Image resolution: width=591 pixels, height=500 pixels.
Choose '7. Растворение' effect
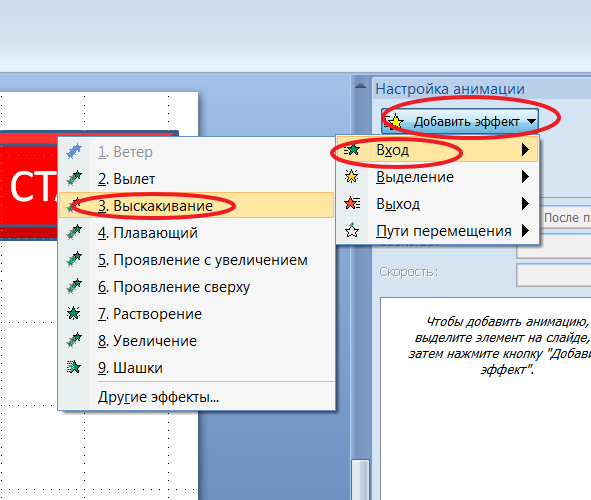197,314
